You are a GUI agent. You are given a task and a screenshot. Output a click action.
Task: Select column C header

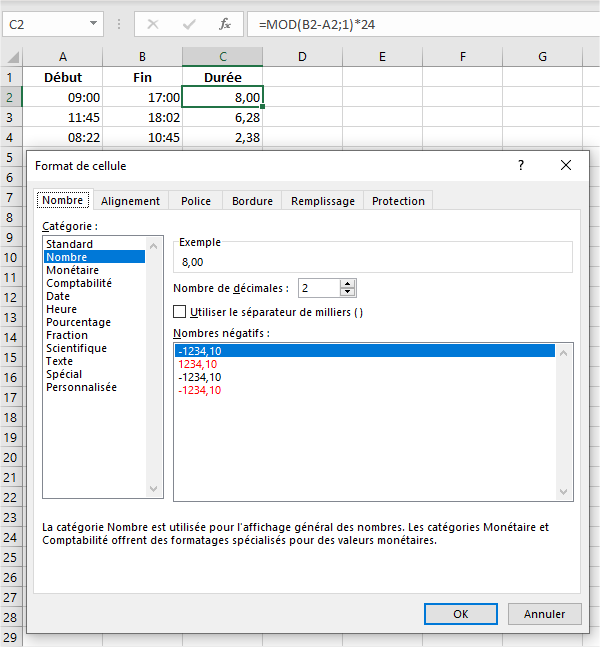coord(222,57)
